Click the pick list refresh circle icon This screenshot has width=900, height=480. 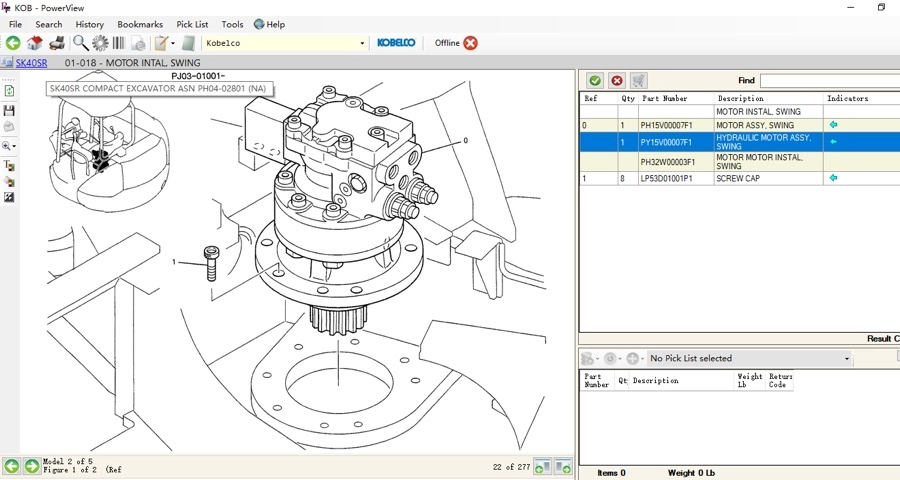[x=610, y=358]
